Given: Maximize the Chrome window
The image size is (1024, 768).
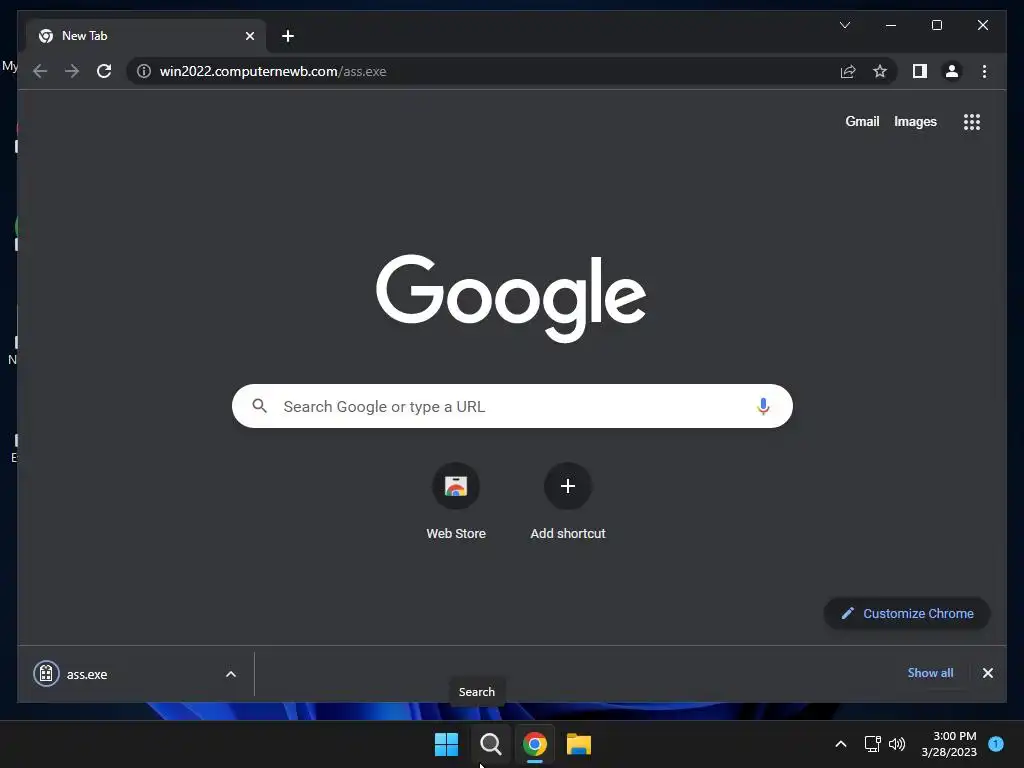Looking at the screenshot, I should [936, 25].
